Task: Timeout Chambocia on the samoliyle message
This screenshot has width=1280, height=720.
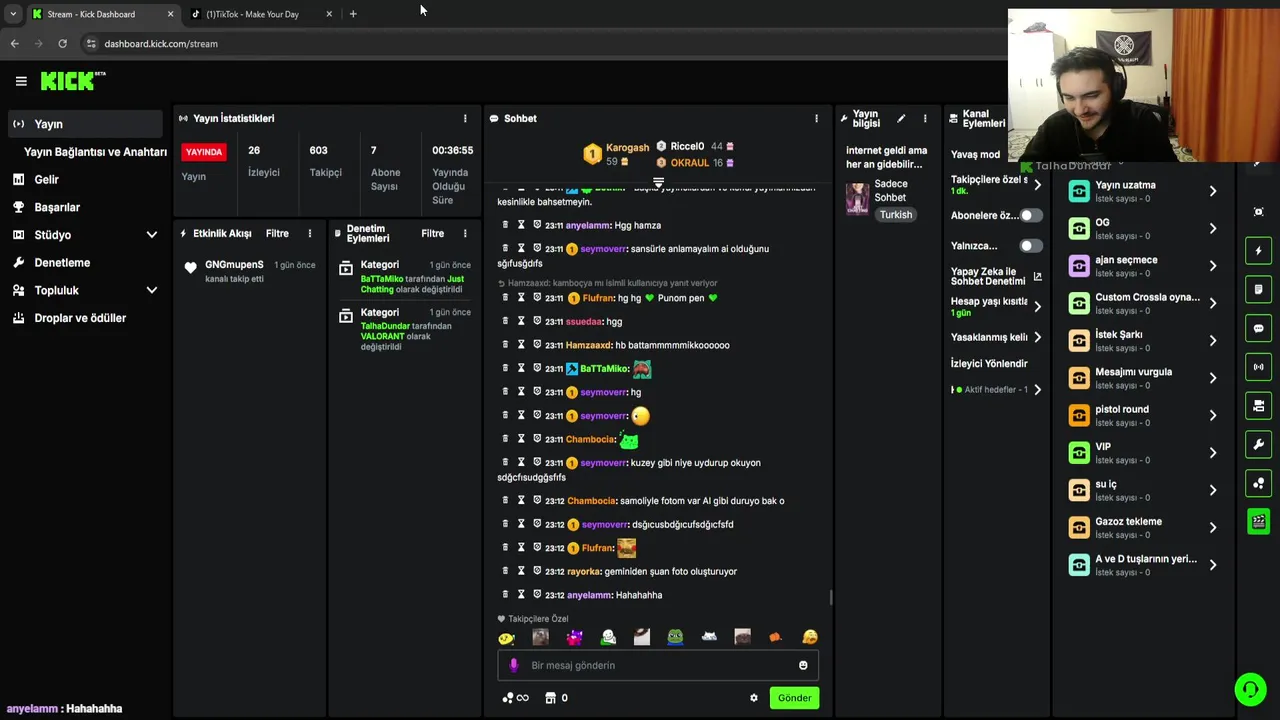Action: (x=521, y=500)
